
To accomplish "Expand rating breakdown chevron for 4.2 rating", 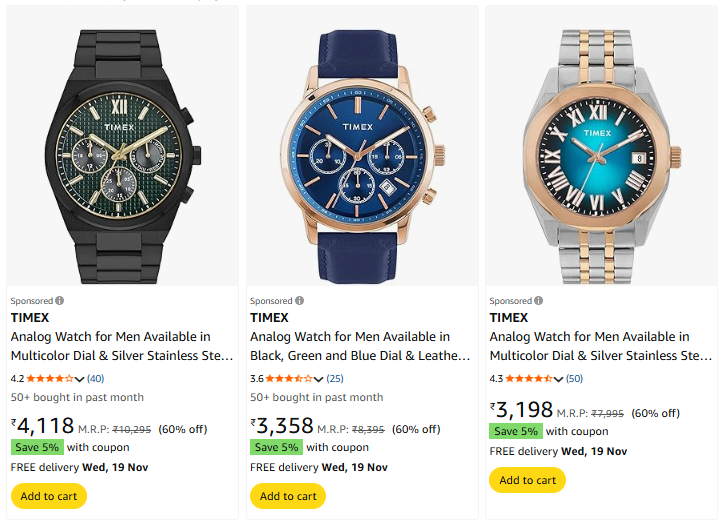I will (80, 380).
